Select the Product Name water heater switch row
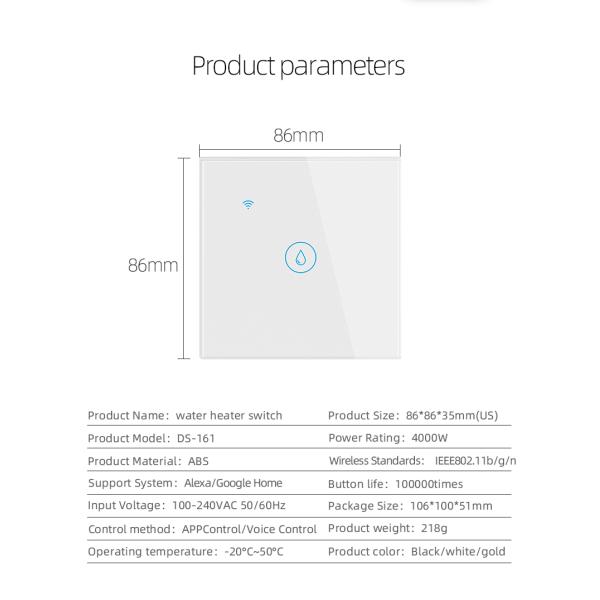Screen dimensions: 600x600 click(185, 415)
